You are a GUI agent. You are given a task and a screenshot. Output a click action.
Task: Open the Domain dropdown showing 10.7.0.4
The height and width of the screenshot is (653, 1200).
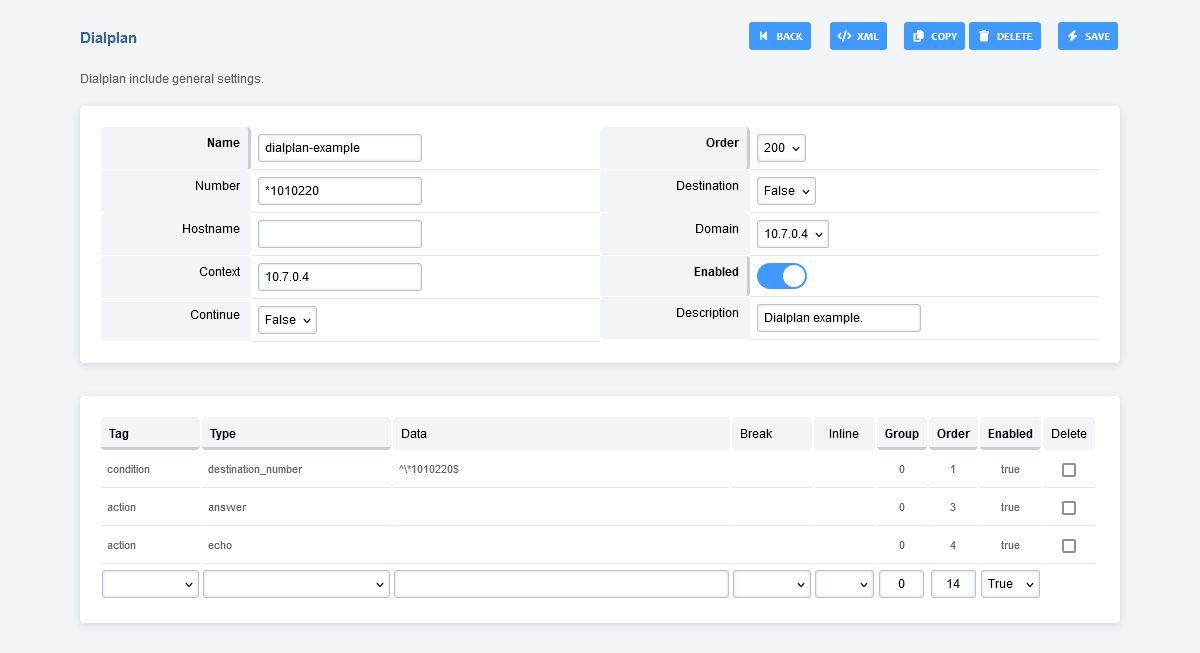click(792, 234)
